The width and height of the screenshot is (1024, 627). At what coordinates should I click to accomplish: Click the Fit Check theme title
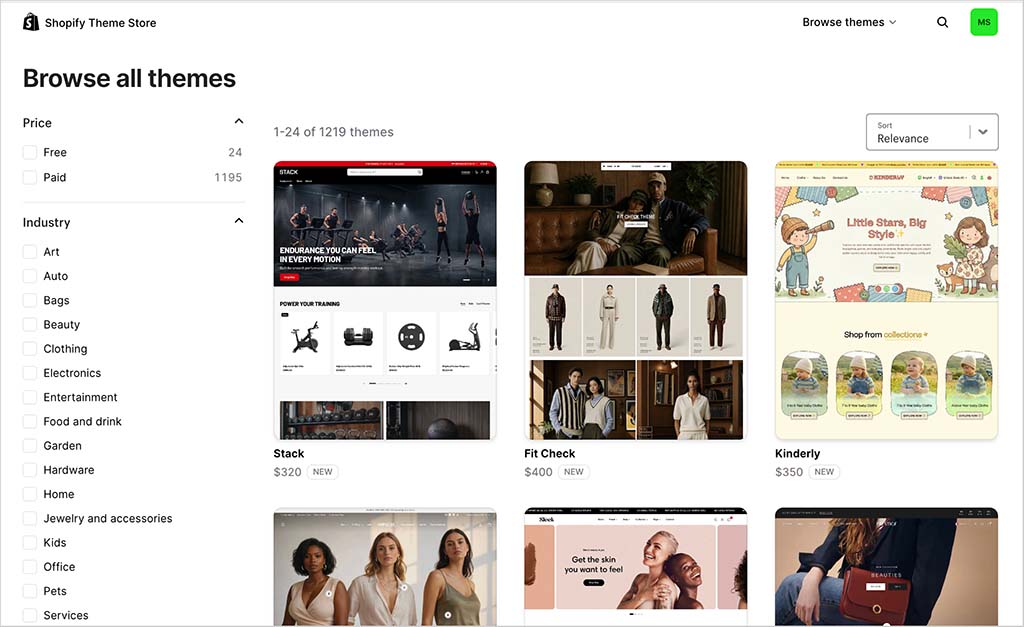tap(550, 453)
